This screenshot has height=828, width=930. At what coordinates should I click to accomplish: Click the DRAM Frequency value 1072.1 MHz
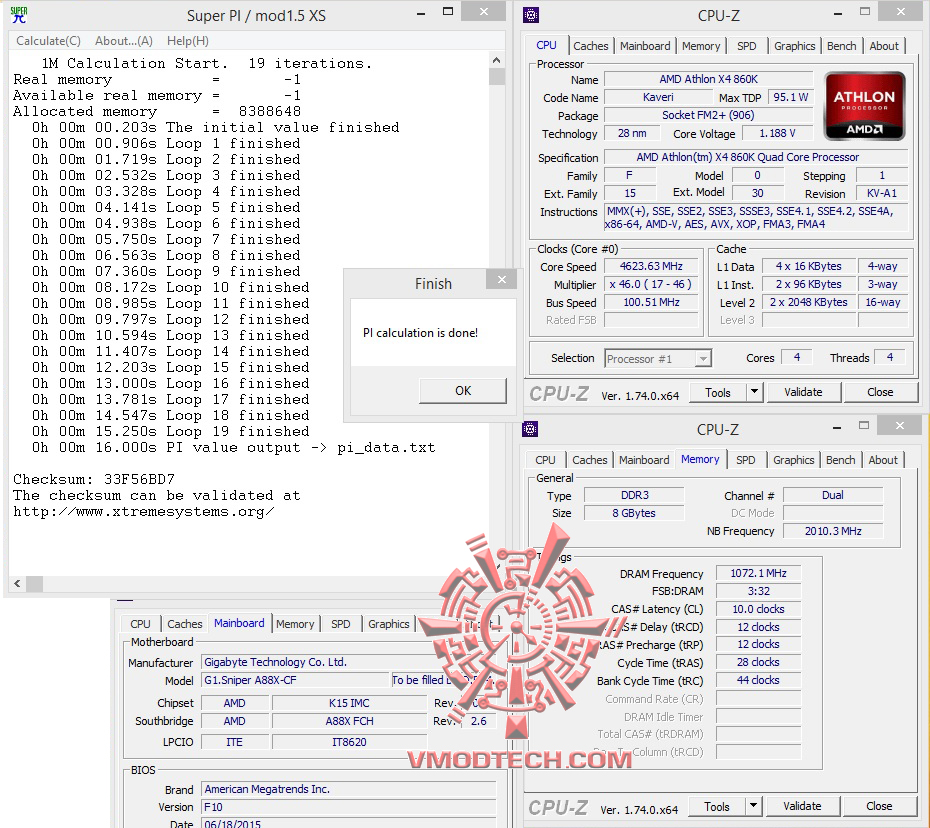coord(758,573)
